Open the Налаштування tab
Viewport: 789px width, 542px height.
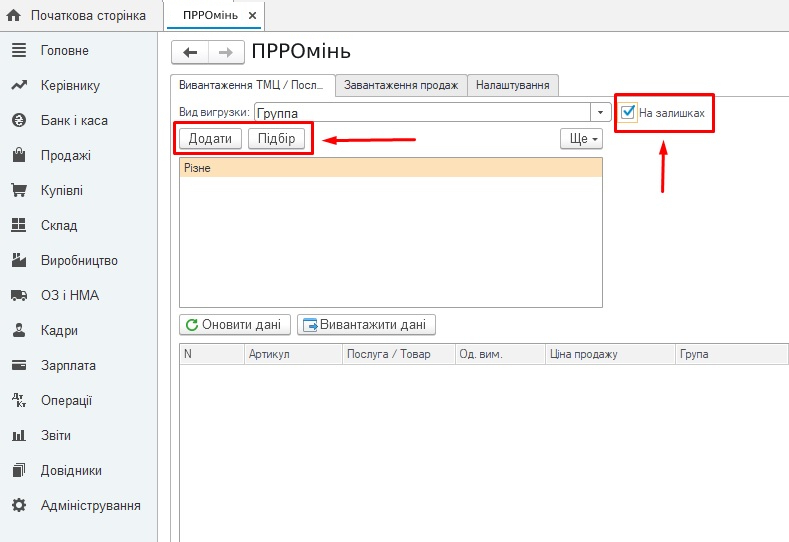(511, 86)
